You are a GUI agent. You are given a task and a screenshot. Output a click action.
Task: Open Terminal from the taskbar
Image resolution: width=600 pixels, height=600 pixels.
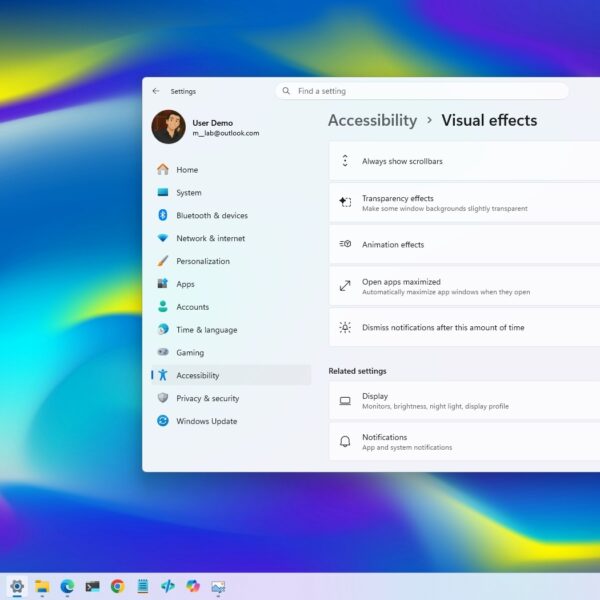click(x=92, y=586)
